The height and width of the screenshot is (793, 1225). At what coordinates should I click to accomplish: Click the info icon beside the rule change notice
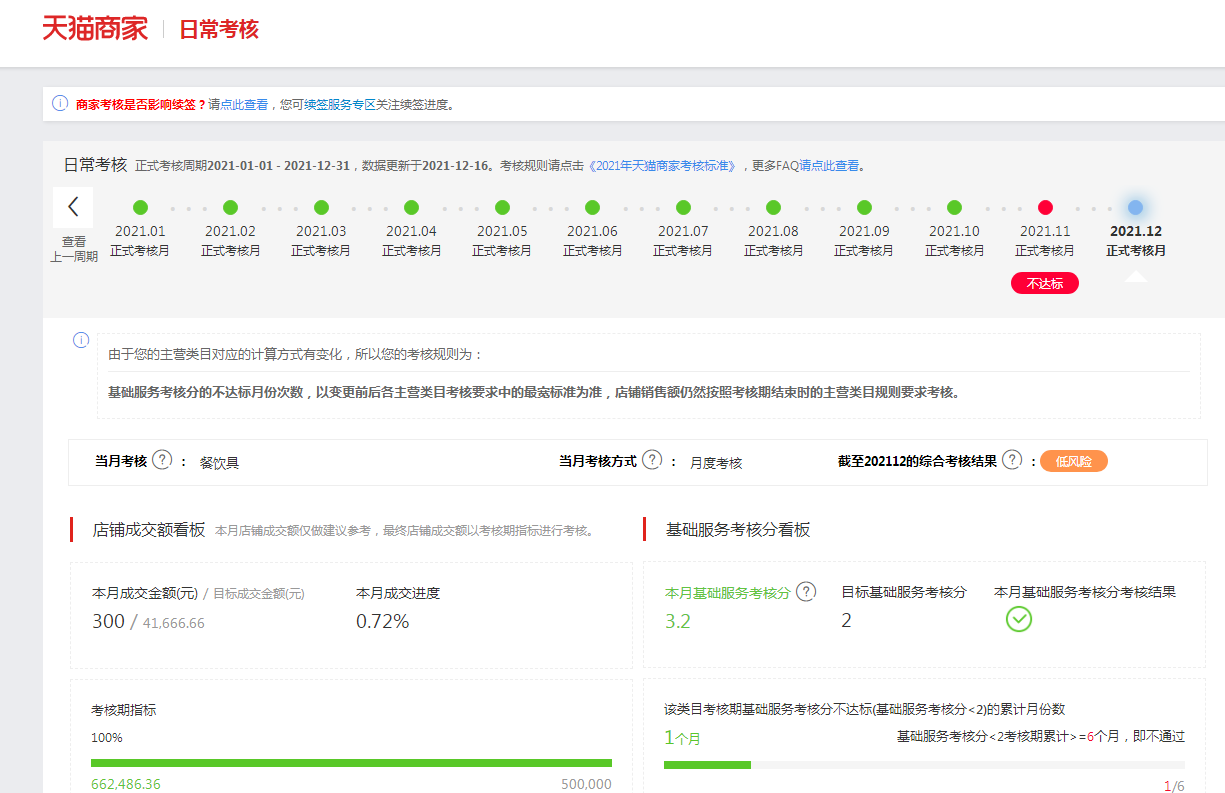pos(81,340)
